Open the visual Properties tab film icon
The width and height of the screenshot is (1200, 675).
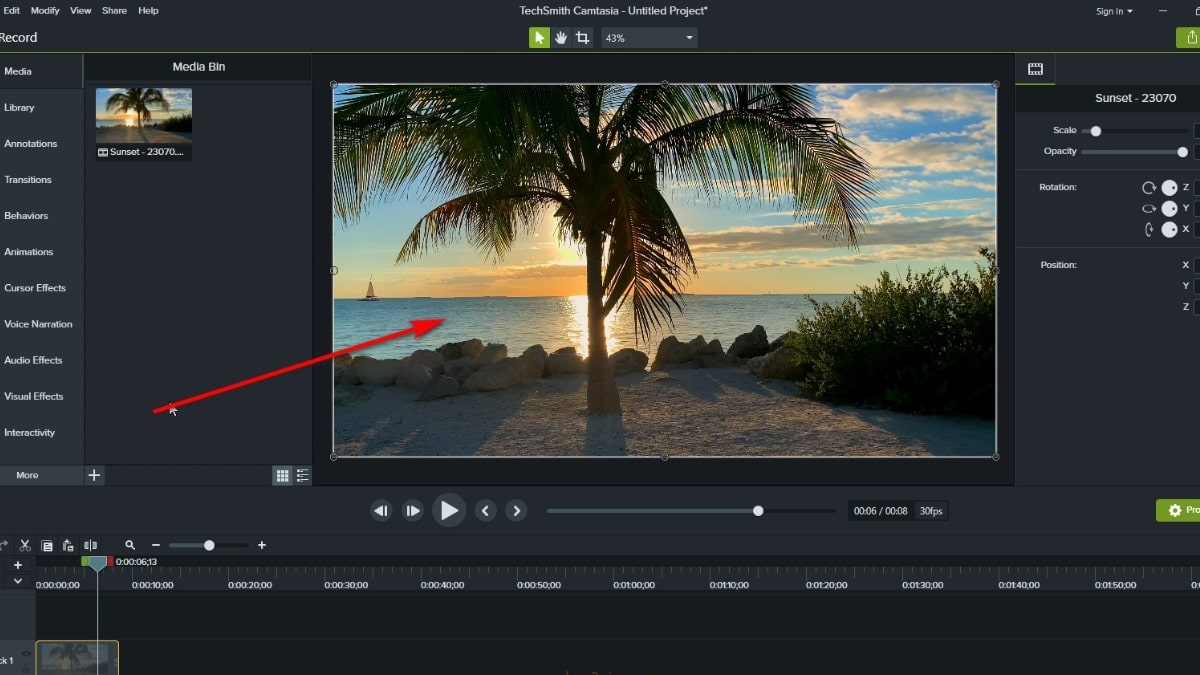[x=1035, y=69]
